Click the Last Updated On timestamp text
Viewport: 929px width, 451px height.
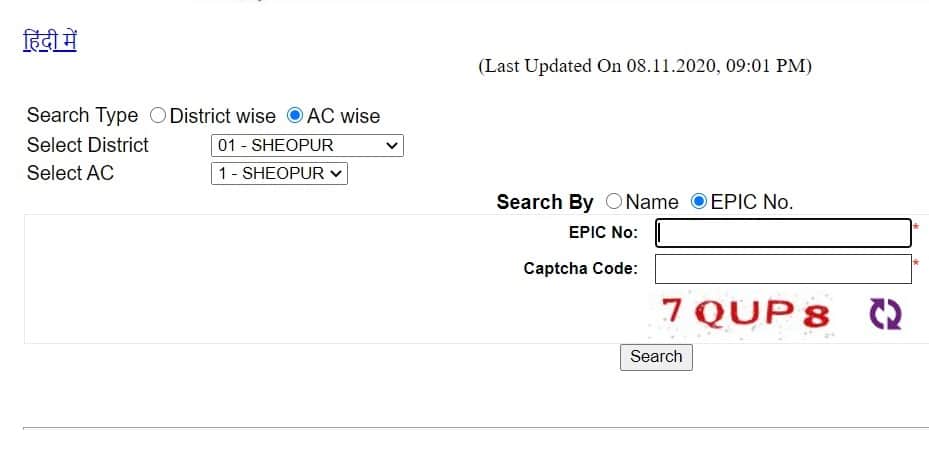click(645, 66)
